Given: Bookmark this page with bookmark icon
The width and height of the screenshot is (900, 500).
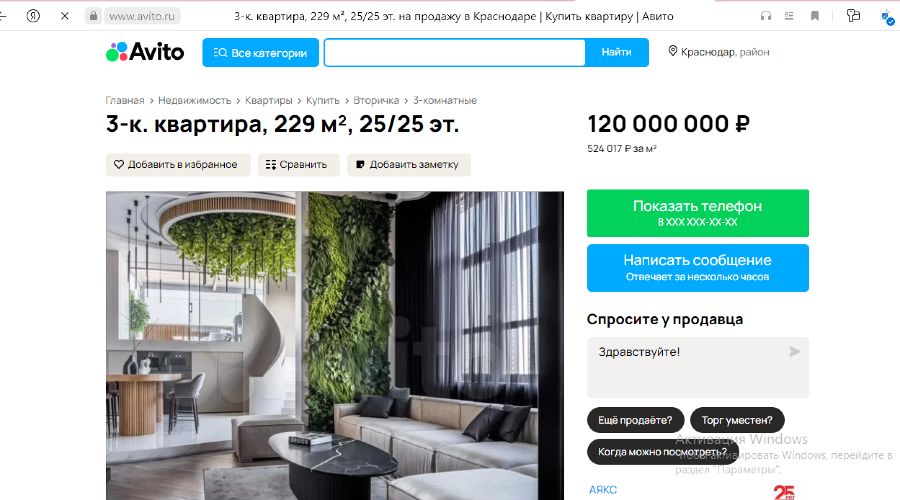Looking at the screenshot, I should click(814, 16).
